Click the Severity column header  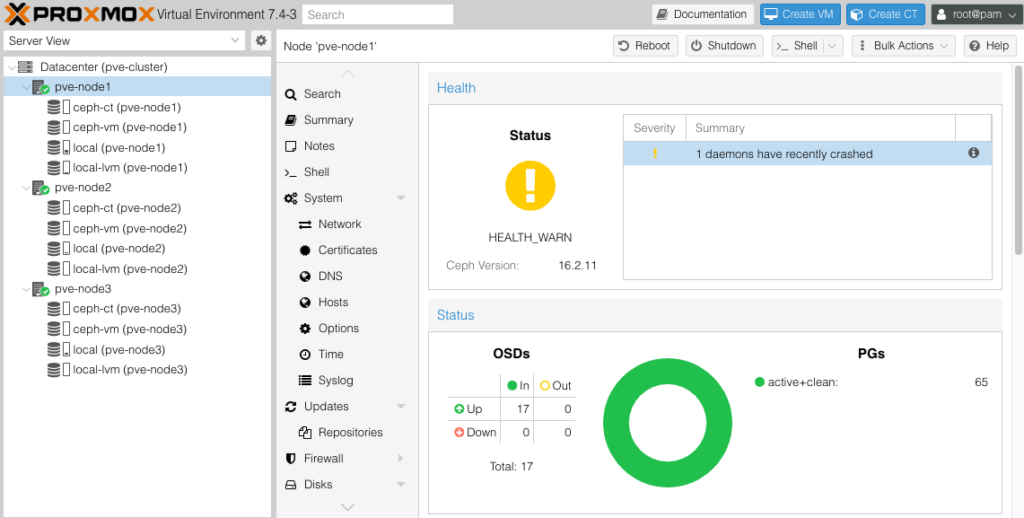click(x=654, y=128)
